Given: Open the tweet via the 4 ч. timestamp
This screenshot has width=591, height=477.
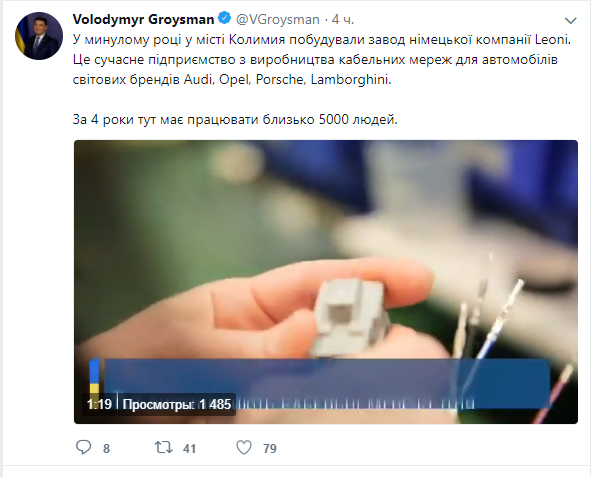Looking at the screenshot, I should click(x=343, y=19).
